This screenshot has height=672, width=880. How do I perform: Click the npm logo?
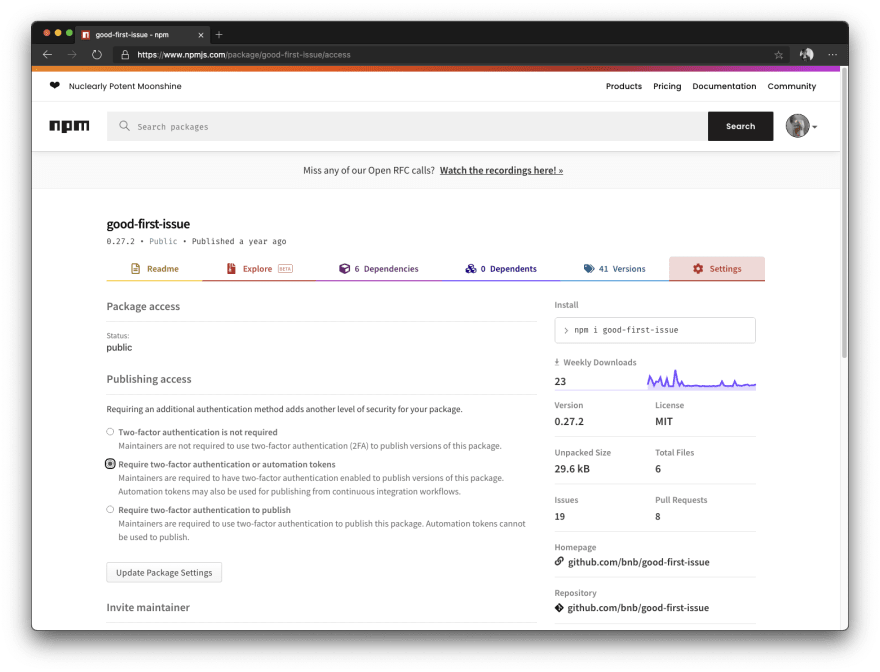pyautogui.click(x=69, y=126)
